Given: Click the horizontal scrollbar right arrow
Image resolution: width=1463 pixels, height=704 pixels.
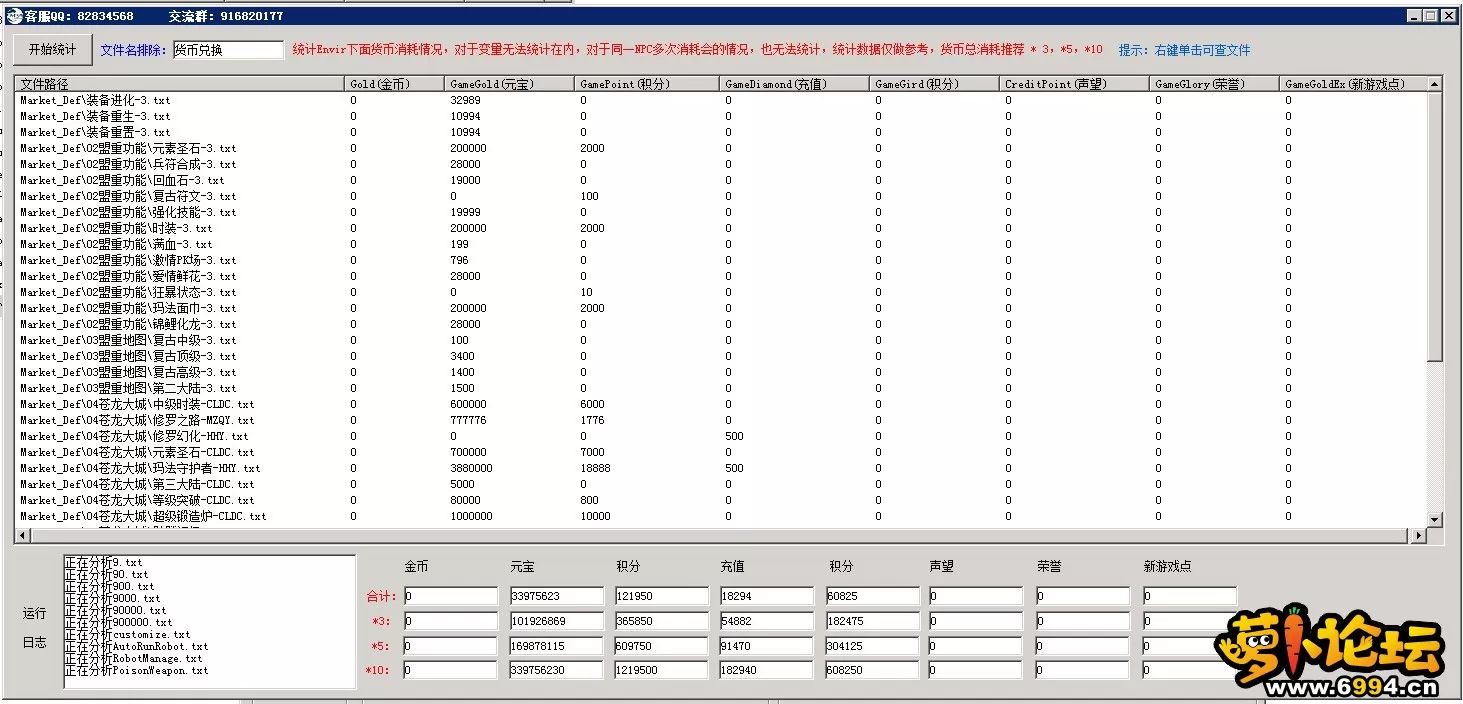Looking at the screenshot, I should [1419, 536].
